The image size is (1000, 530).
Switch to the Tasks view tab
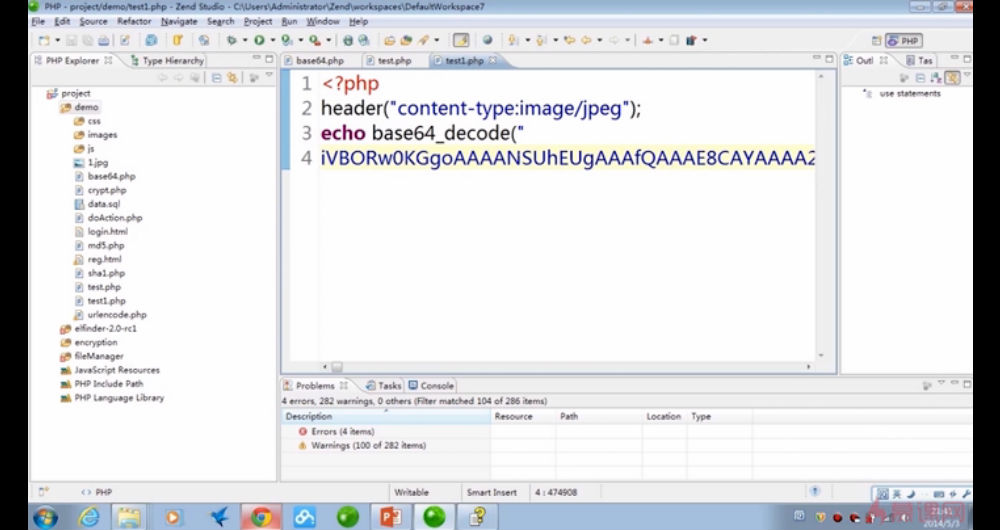[x=383, y=386]
